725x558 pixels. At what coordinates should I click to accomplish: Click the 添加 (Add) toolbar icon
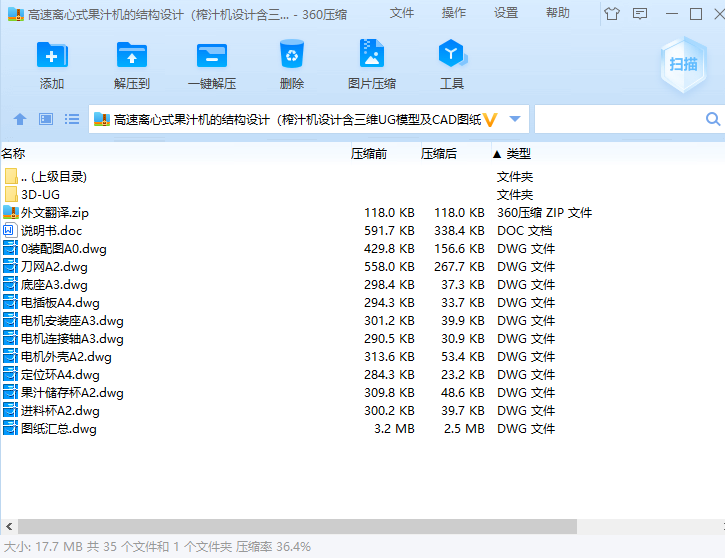tap(52, 55)
